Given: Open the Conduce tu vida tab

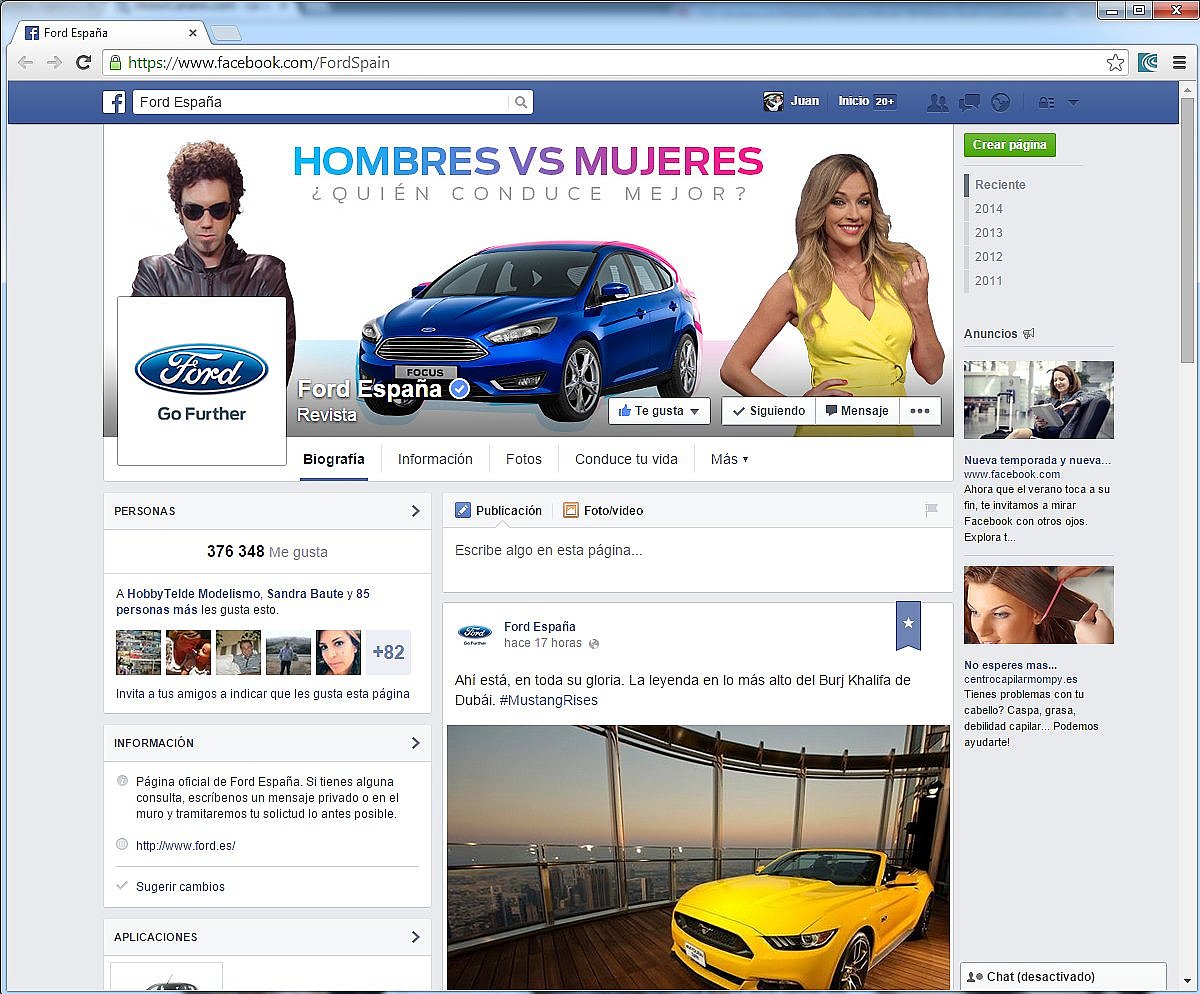Looking at the screenshot, I should 626,459.
